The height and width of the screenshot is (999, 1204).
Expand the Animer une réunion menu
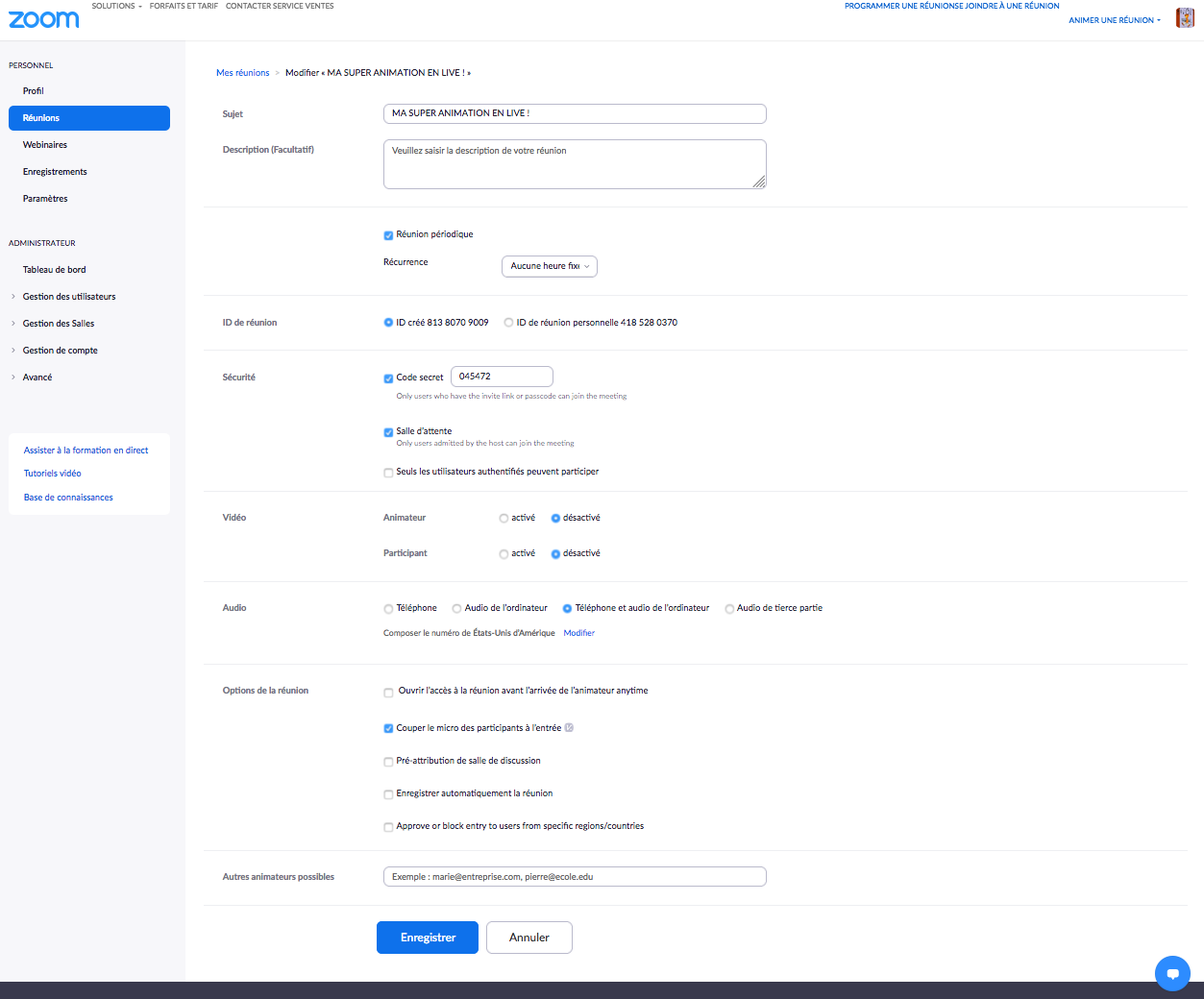click(x=1114, y=20)
